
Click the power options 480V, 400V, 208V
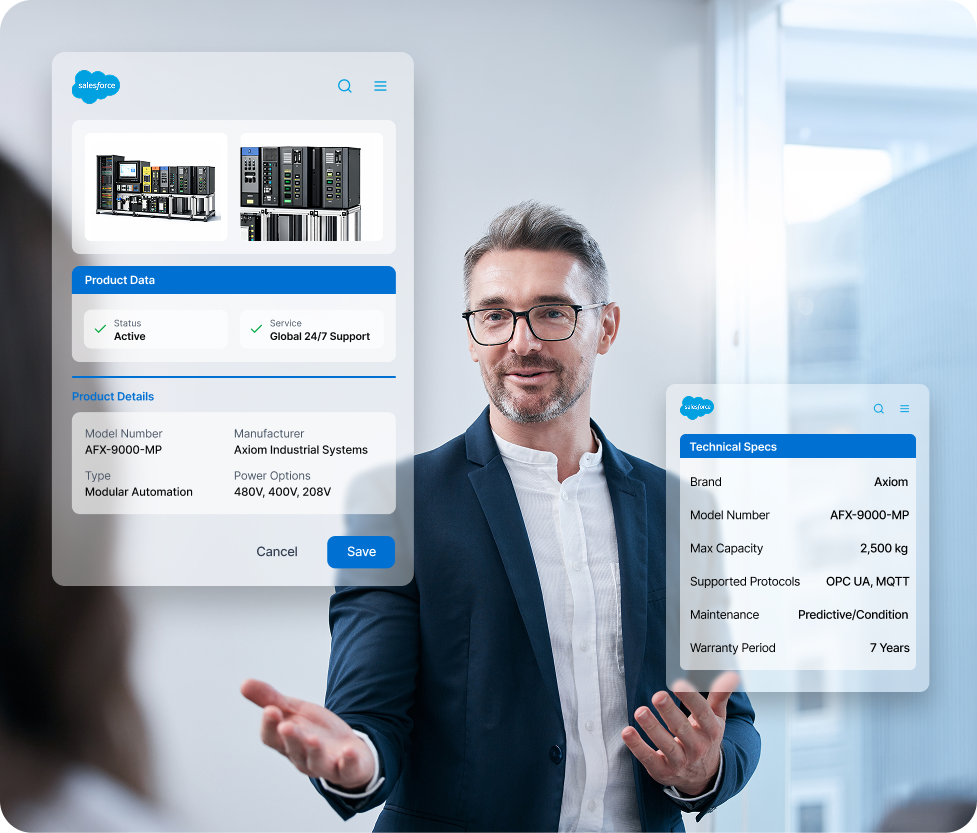click(282, 492)
